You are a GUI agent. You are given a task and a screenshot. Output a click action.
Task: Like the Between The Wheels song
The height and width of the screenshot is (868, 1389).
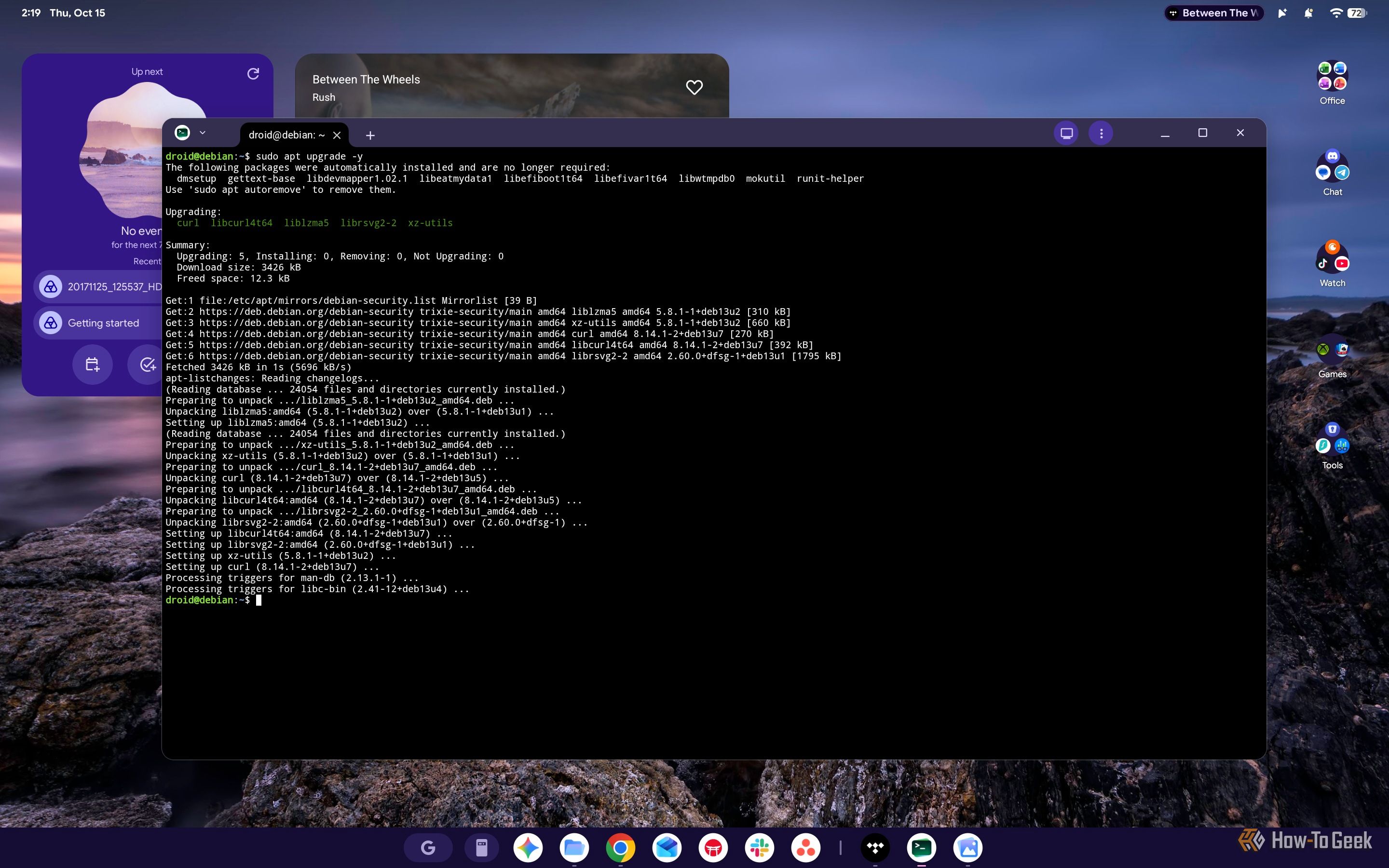click(x=694, y=87)
